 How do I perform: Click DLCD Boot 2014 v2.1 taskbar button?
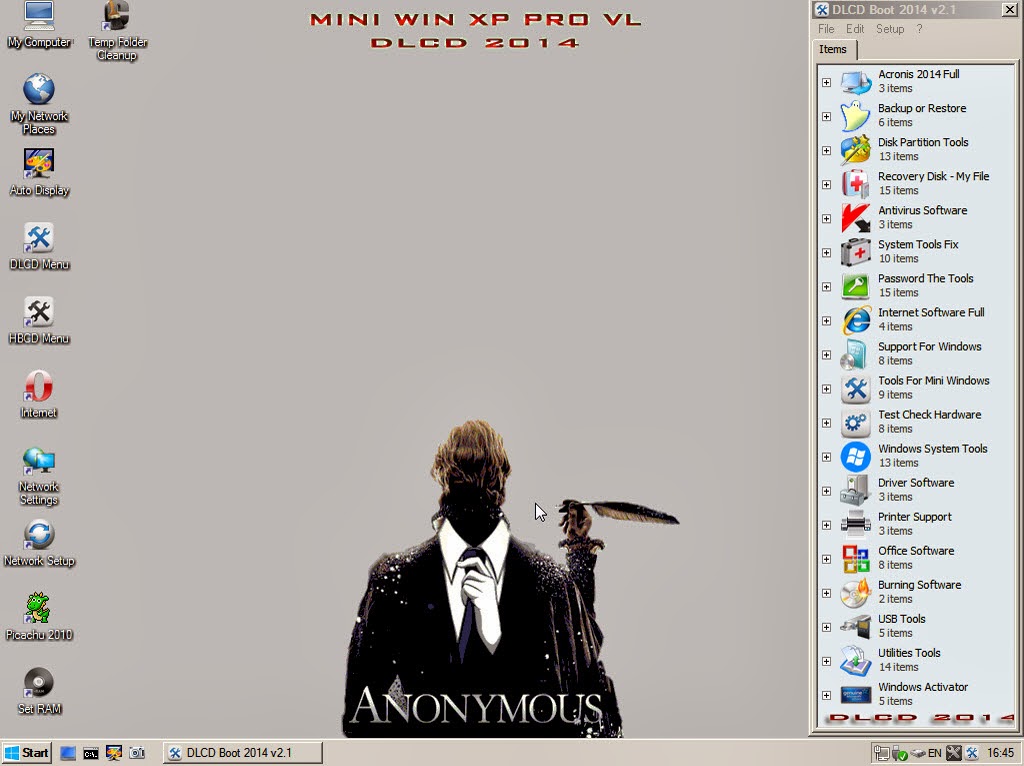point(242,753)
